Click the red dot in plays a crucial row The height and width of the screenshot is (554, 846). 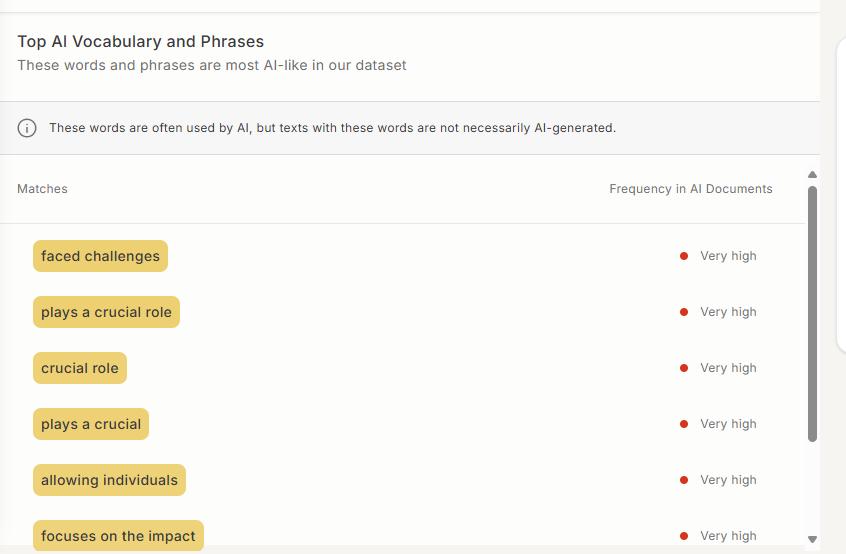(684, 424)
